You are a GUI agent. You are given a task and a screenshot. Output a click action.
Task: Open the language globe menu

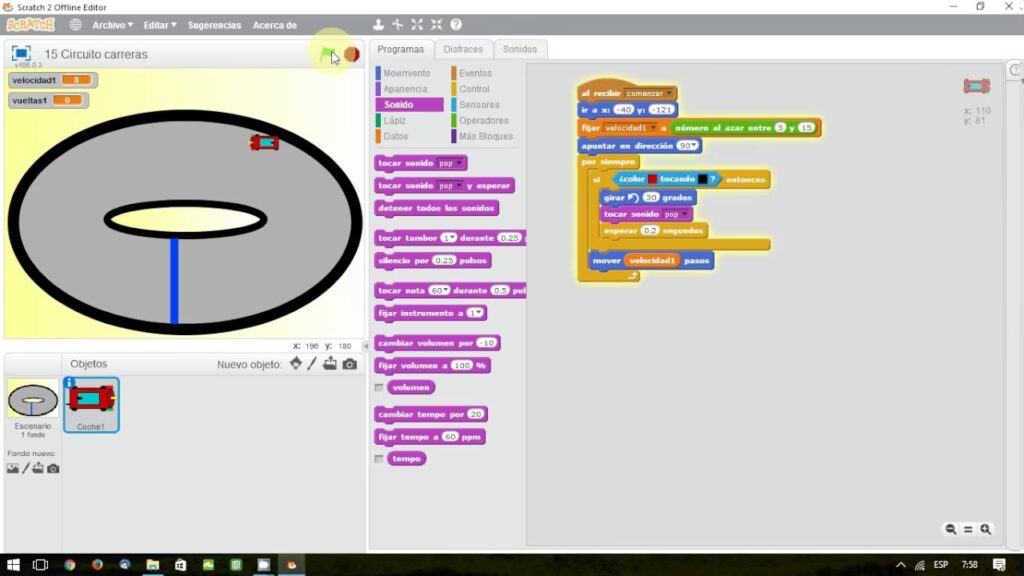coord(75,24)
